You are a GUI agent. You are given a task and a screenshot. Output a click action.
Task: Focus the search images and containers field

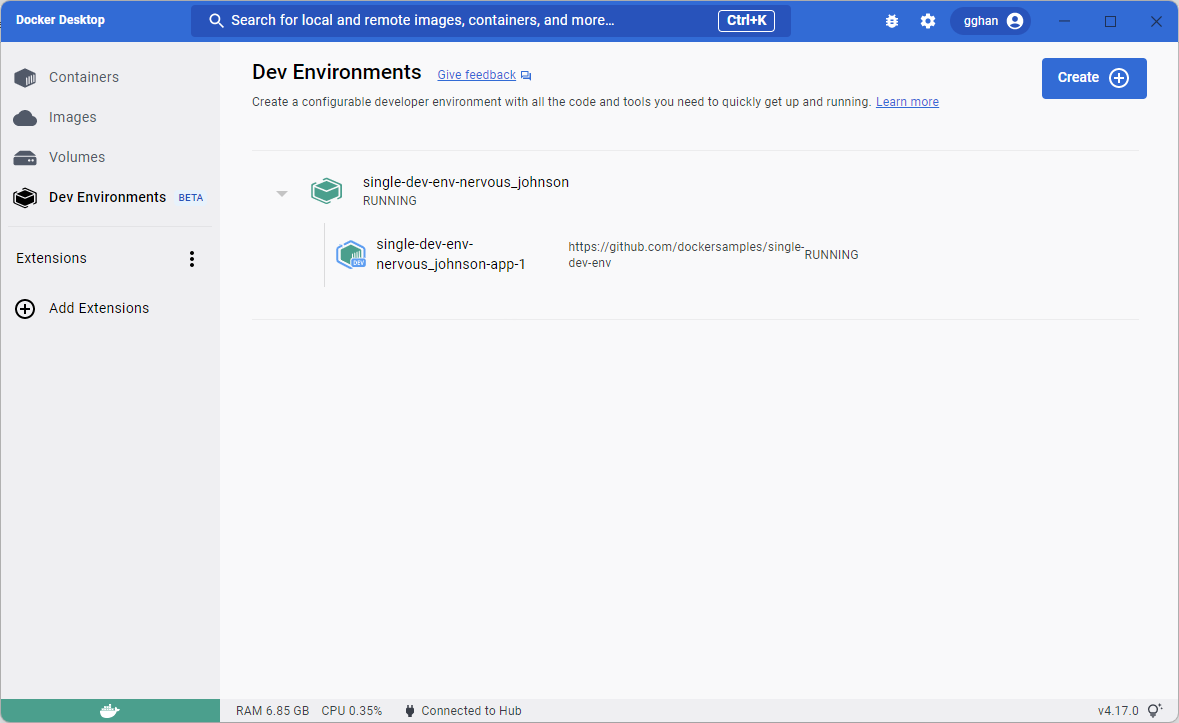(490, 21)
